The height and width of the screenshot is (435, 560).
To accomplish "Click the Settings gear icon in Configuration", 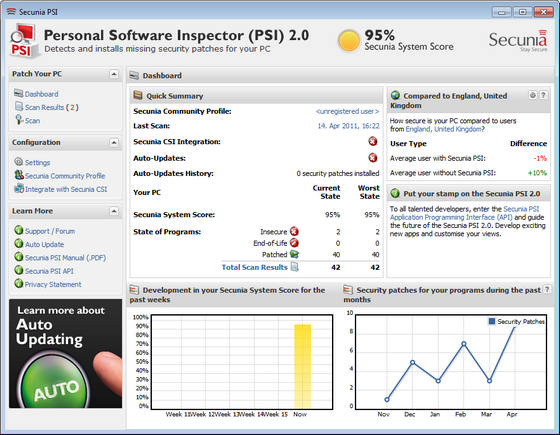I will coord(19,162).
